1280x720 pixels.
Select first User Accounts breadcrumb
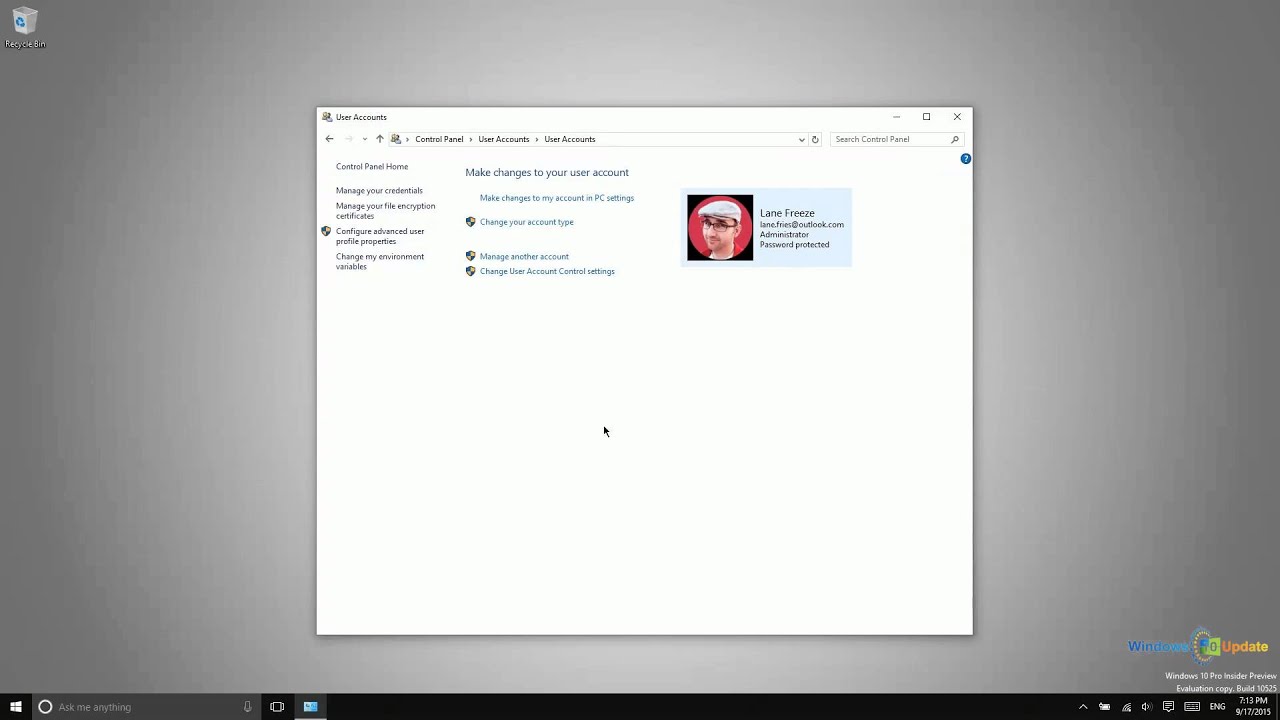[x=503, y=139]
